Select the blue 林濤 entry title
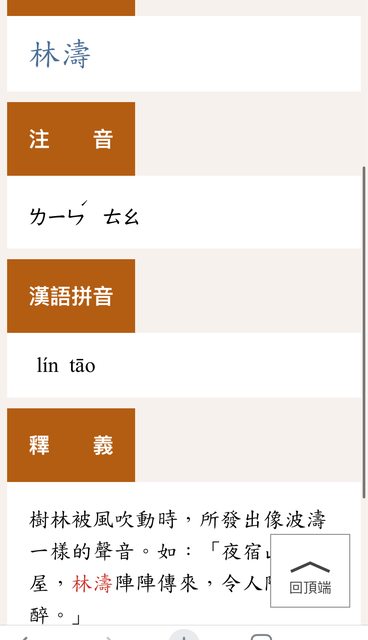 pos(60,54)
